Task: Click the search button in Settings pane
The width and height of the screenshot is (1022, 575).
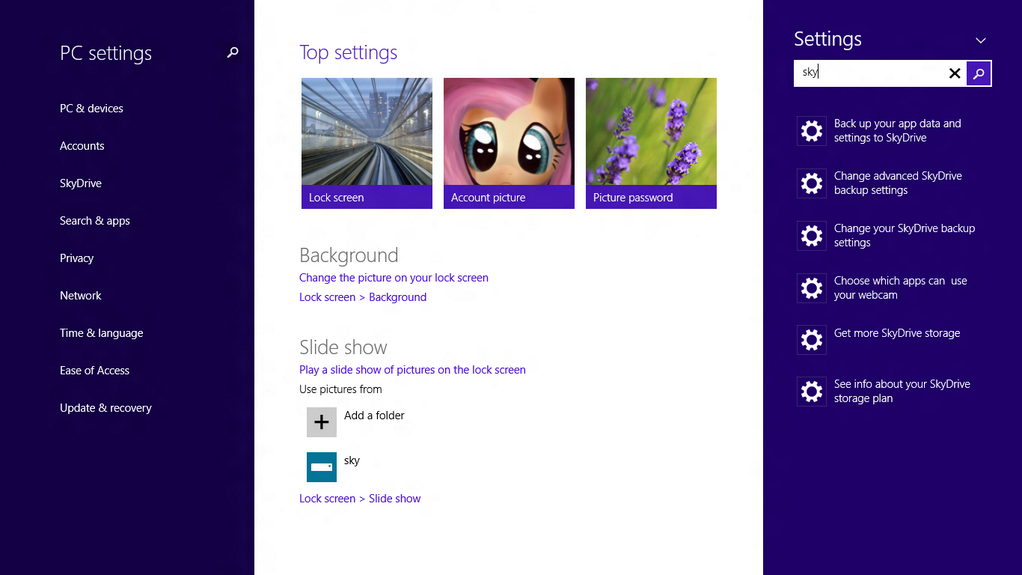Action: coord(978,74)
